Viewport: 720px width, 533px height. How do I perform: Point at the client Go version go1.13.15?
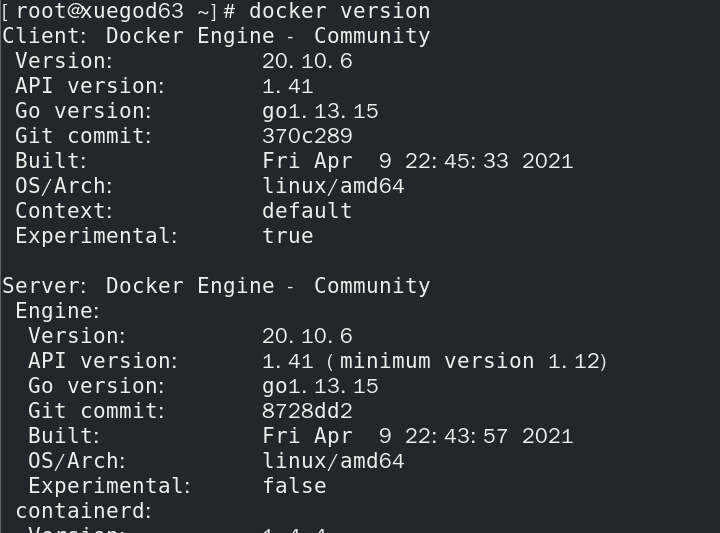tap(320, 111)
